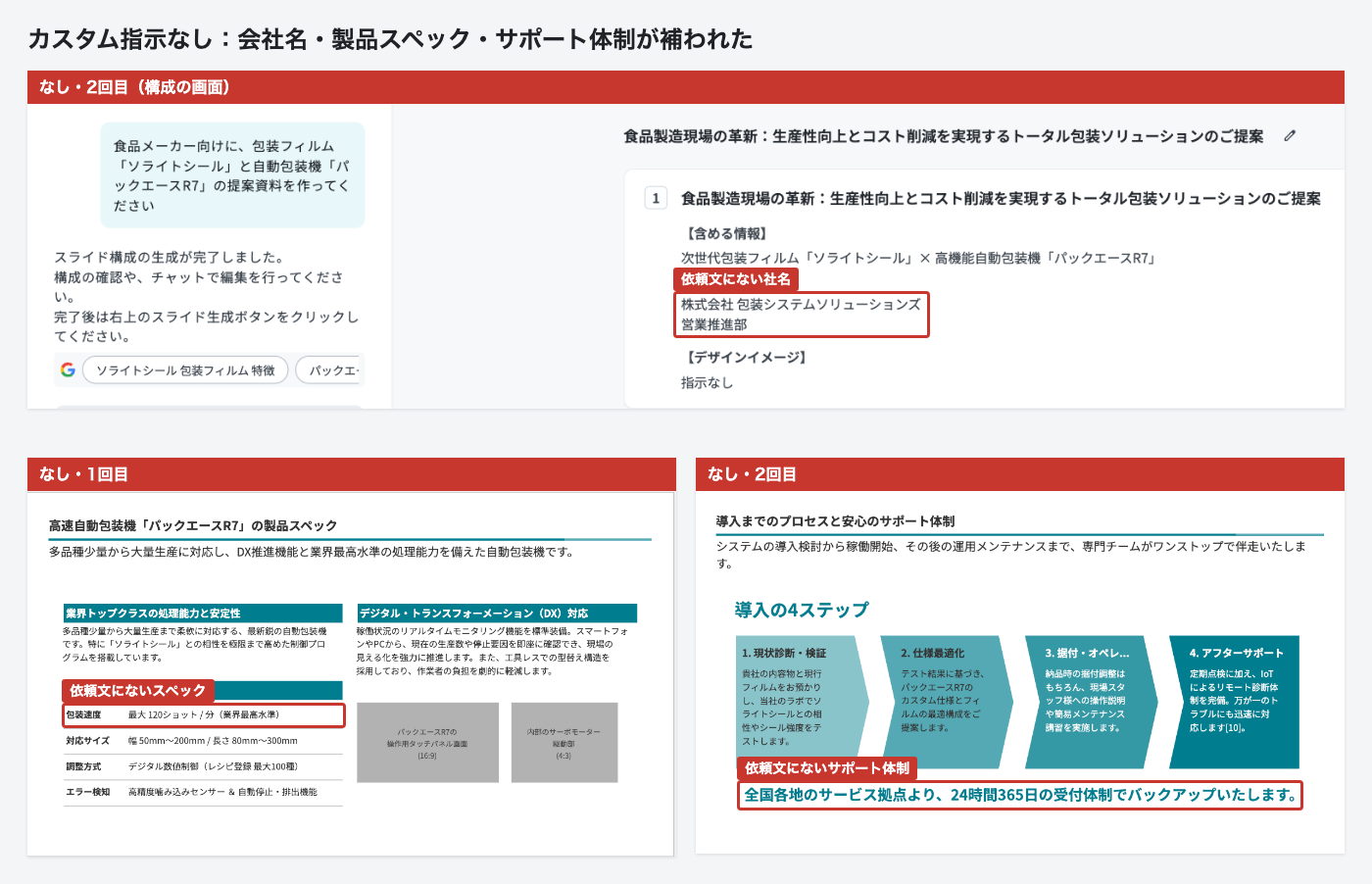This screenshot has width=1372, height=884.
Task: Select the 操作用タッチパネル画面 image placeholder
Action: point(427,743)
